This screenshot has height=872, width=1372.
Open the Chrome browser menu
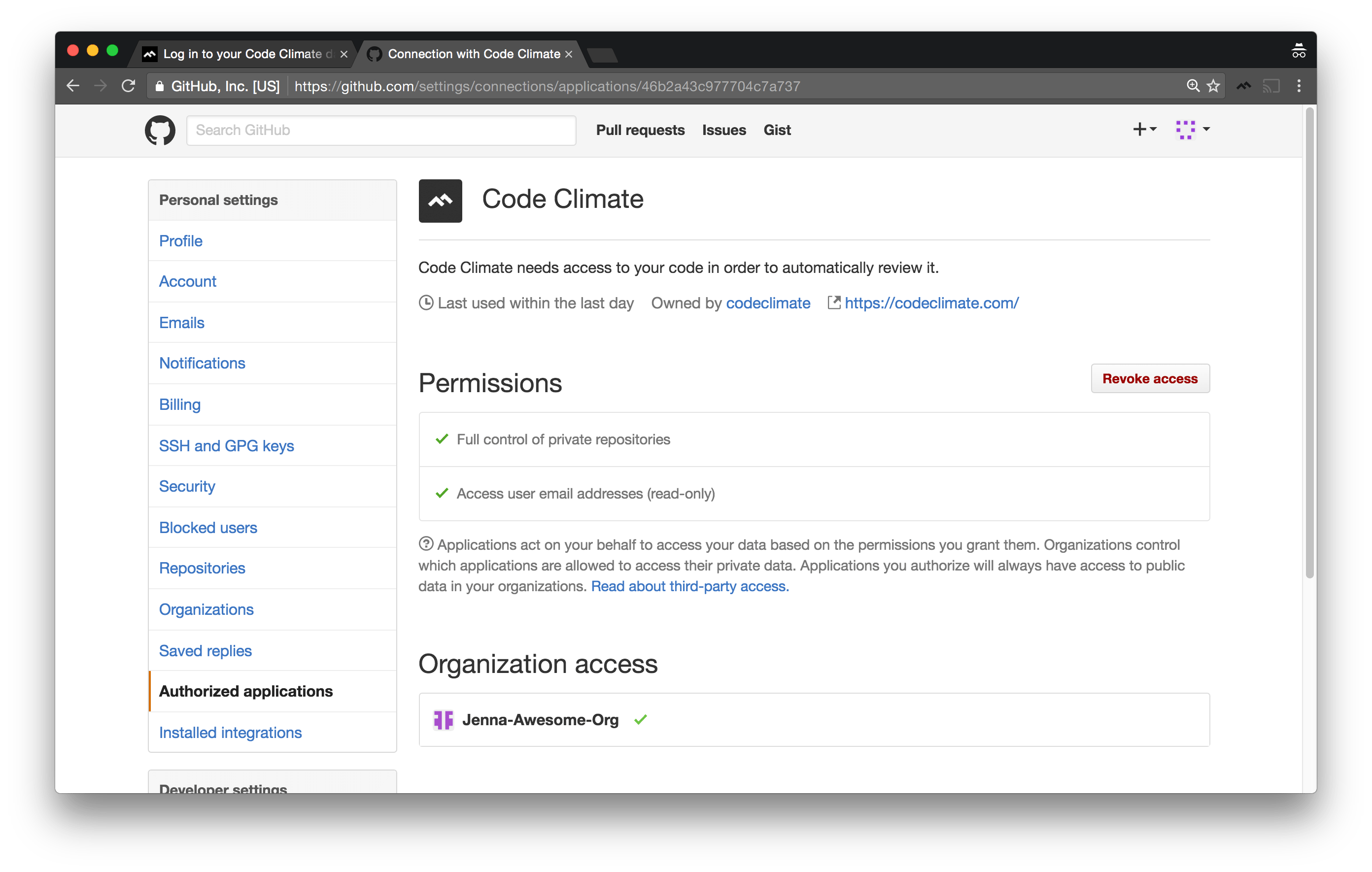coord(1299,85)
